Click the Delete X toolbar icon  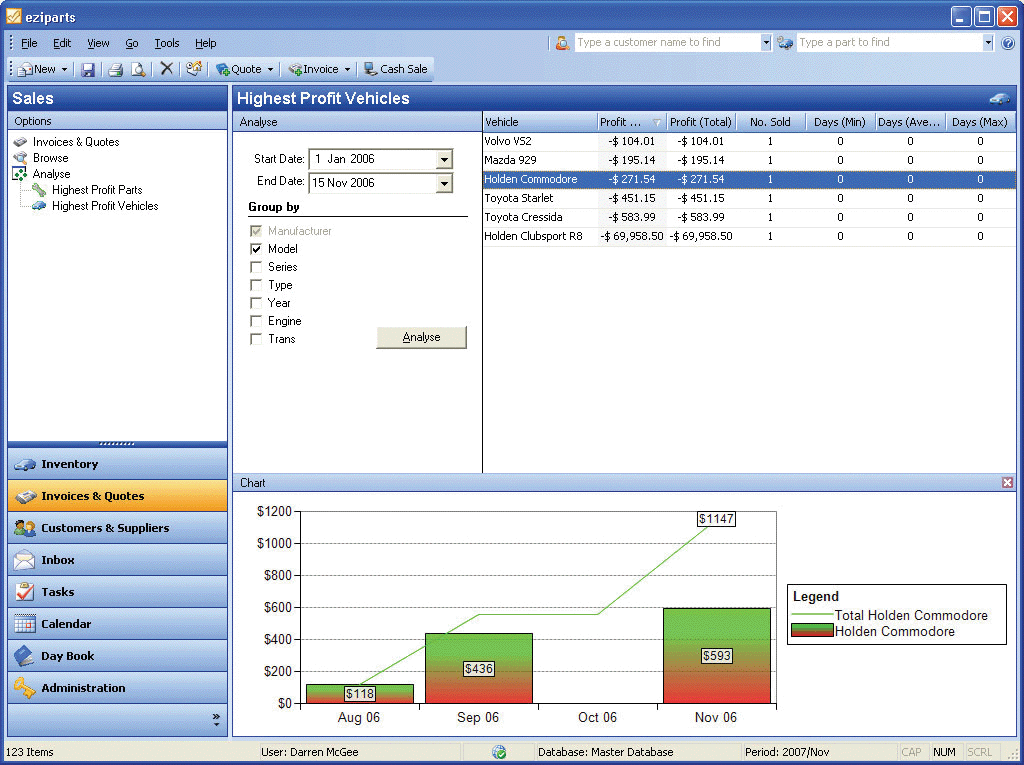tap(167, 69)
